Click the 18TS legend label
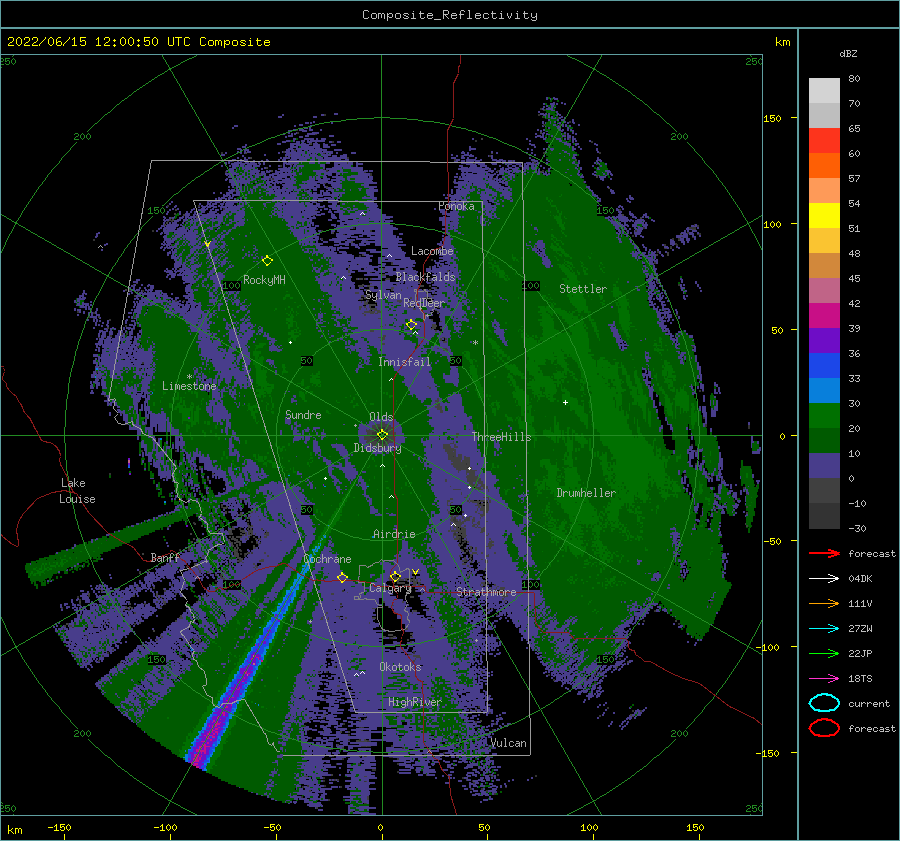This screenshot has height=841, width=900. tap(860, 679)
